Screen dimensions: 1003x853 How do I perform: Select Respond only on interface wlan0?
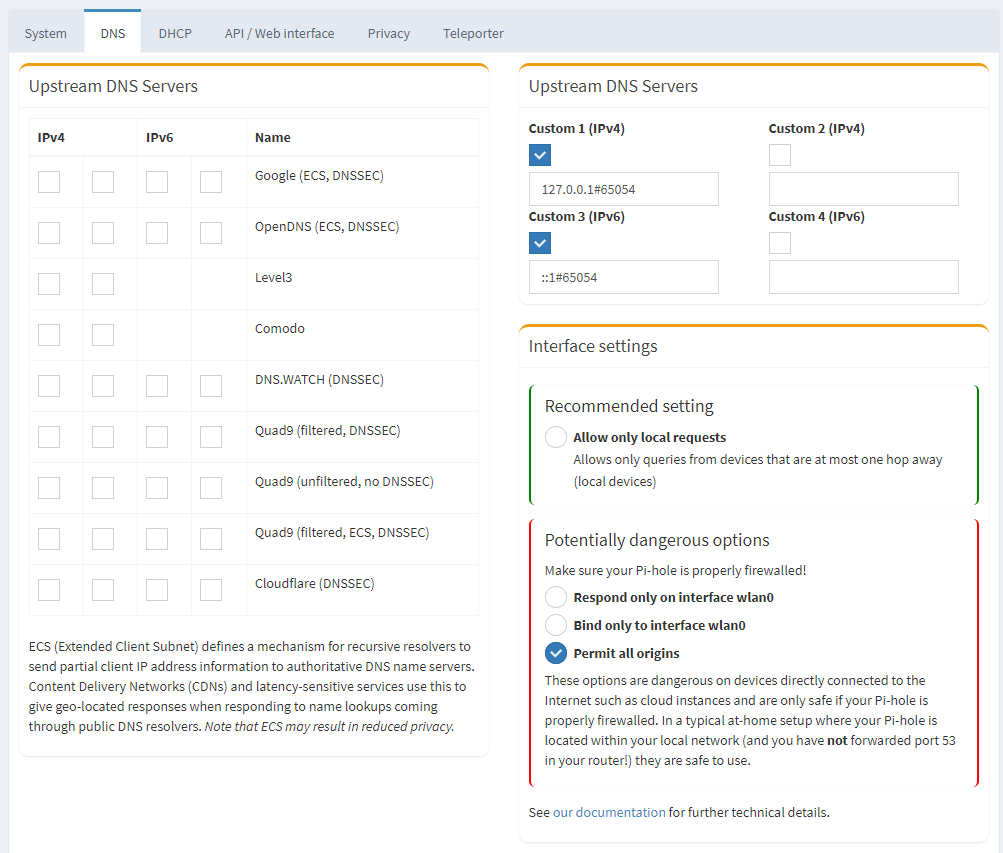coord(556,597)
